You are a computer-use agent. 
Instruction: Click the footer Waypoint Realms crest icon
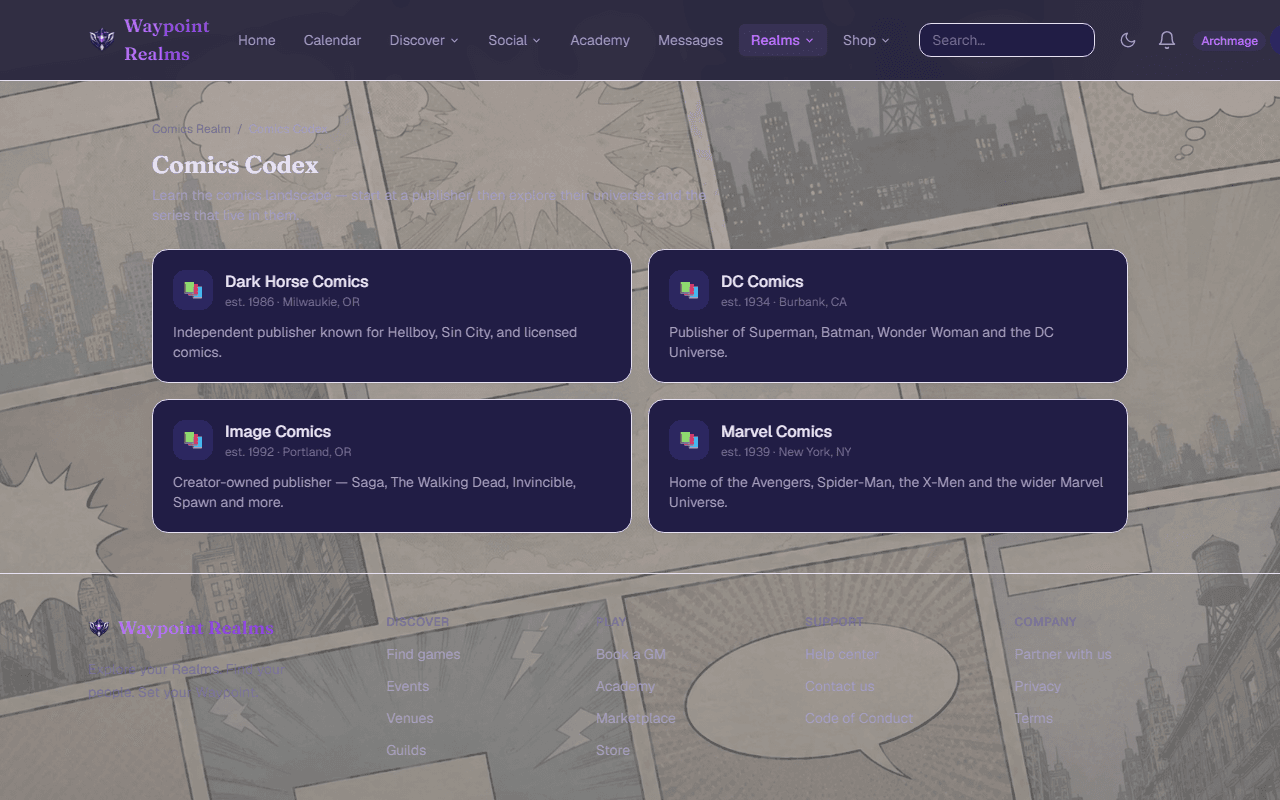tap(99, 628)
